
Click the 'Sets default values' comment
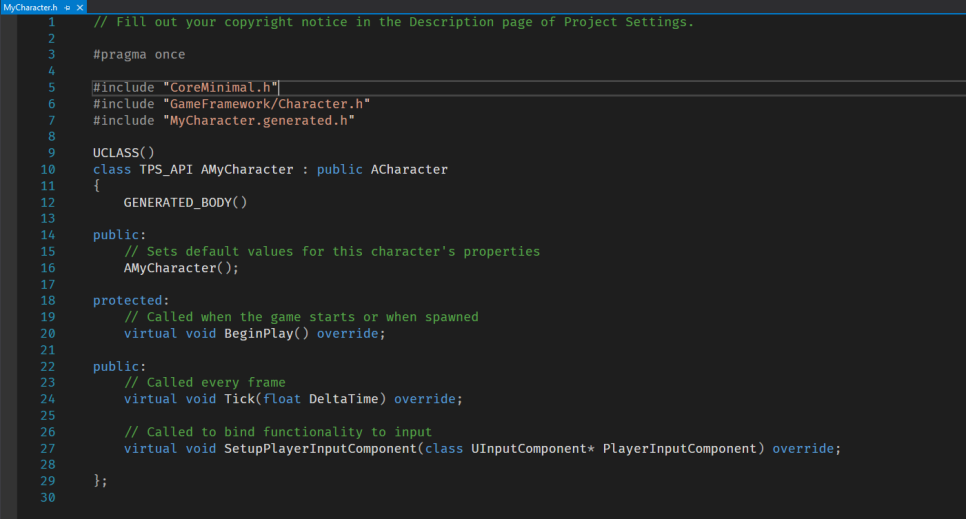tap(332, 251)
